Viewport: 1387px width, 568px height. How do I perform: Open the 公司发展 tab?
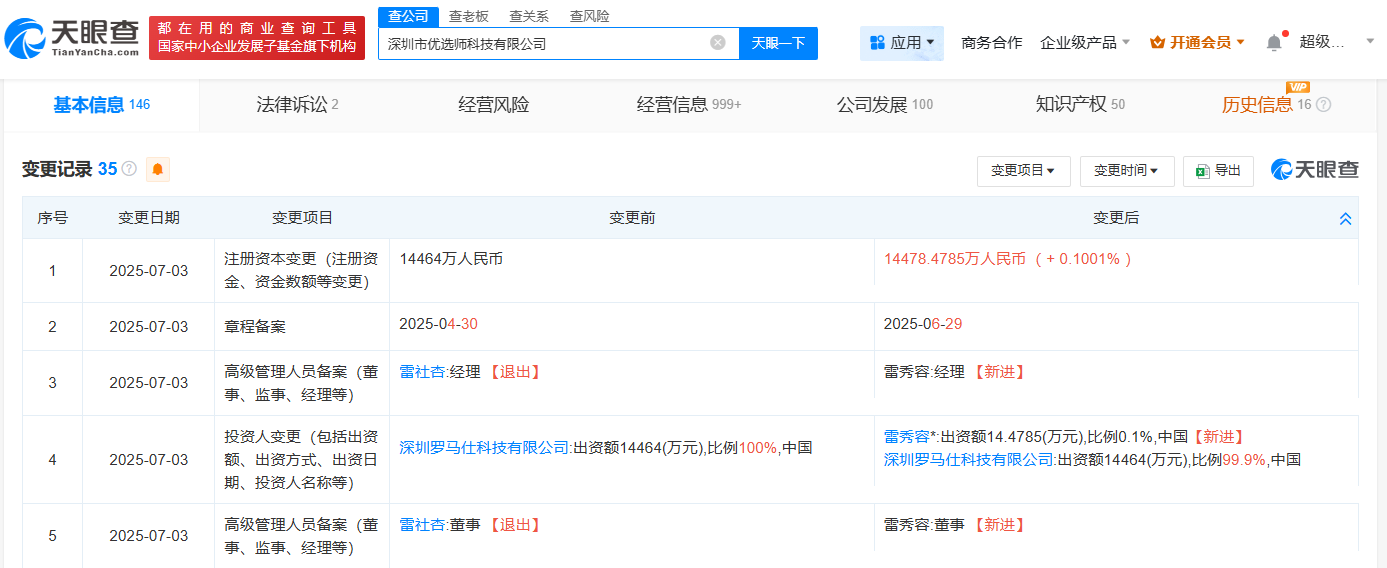pyautogui.click(x=885, y=105)
